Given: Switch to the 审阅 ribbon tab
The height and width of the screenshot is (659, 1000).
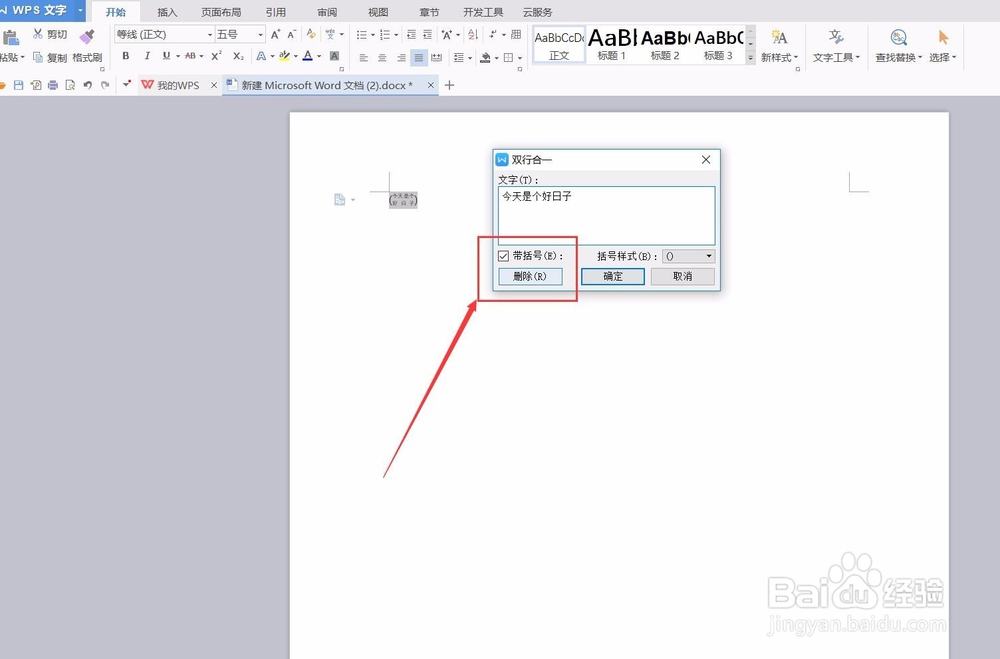Looking at the screenshot, I should pyautogui.click(x=327, y=12).
